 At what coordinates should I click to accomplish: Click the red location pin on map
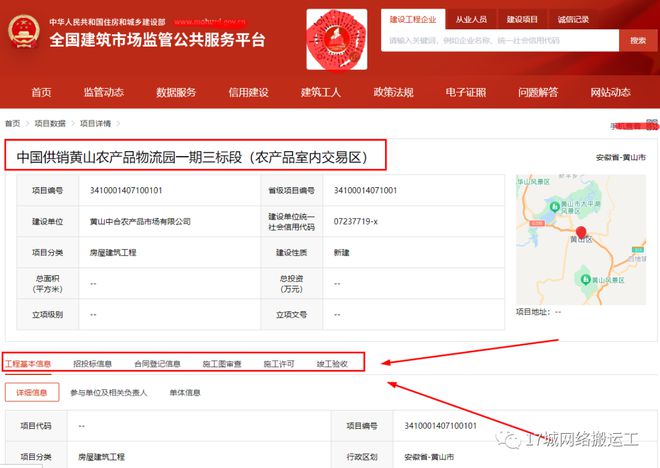(581, 232)
